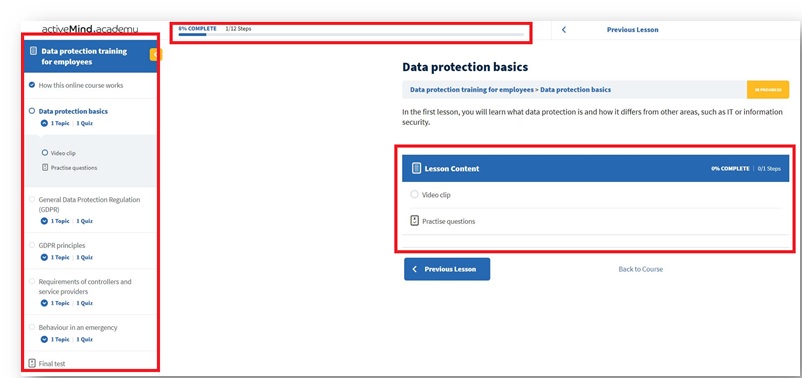Open How this online course works lesson
This screenshot has height=378, width=802.
81,85
